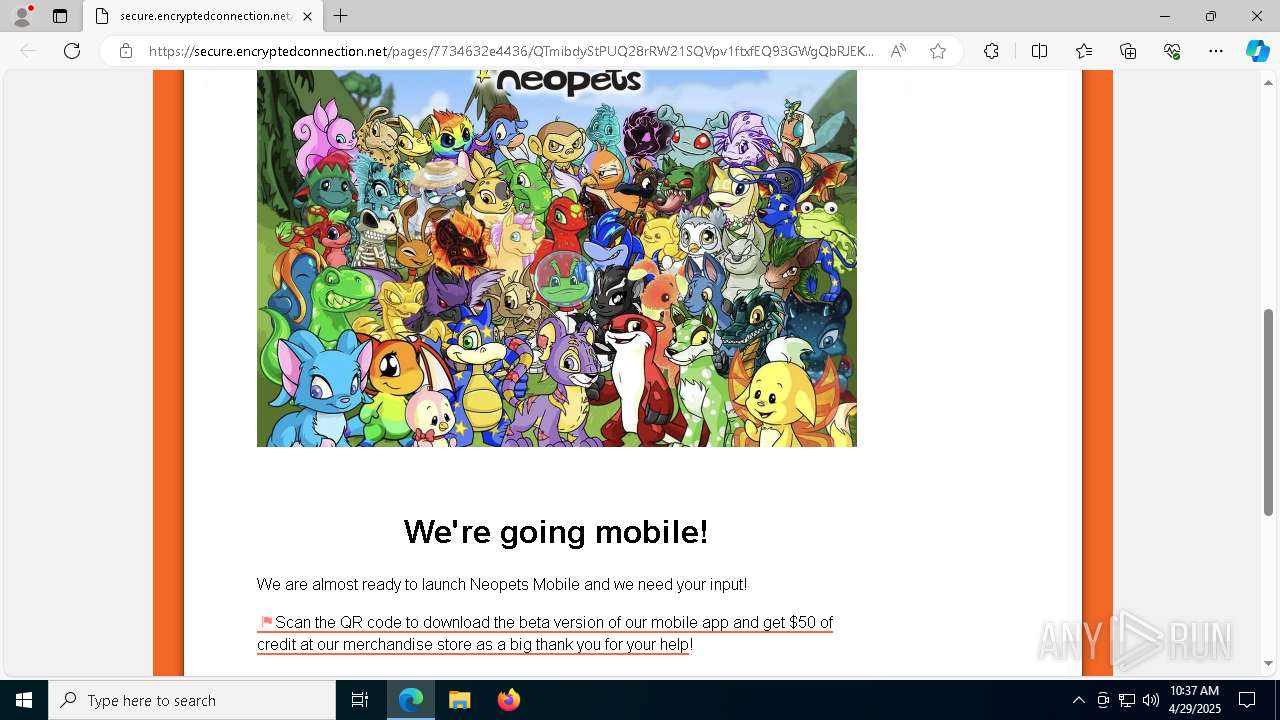Image resolution: width=1280 pixels, height=720 pixels.
Task: Open the Favorites list icon
Action: coord(1084,51)
